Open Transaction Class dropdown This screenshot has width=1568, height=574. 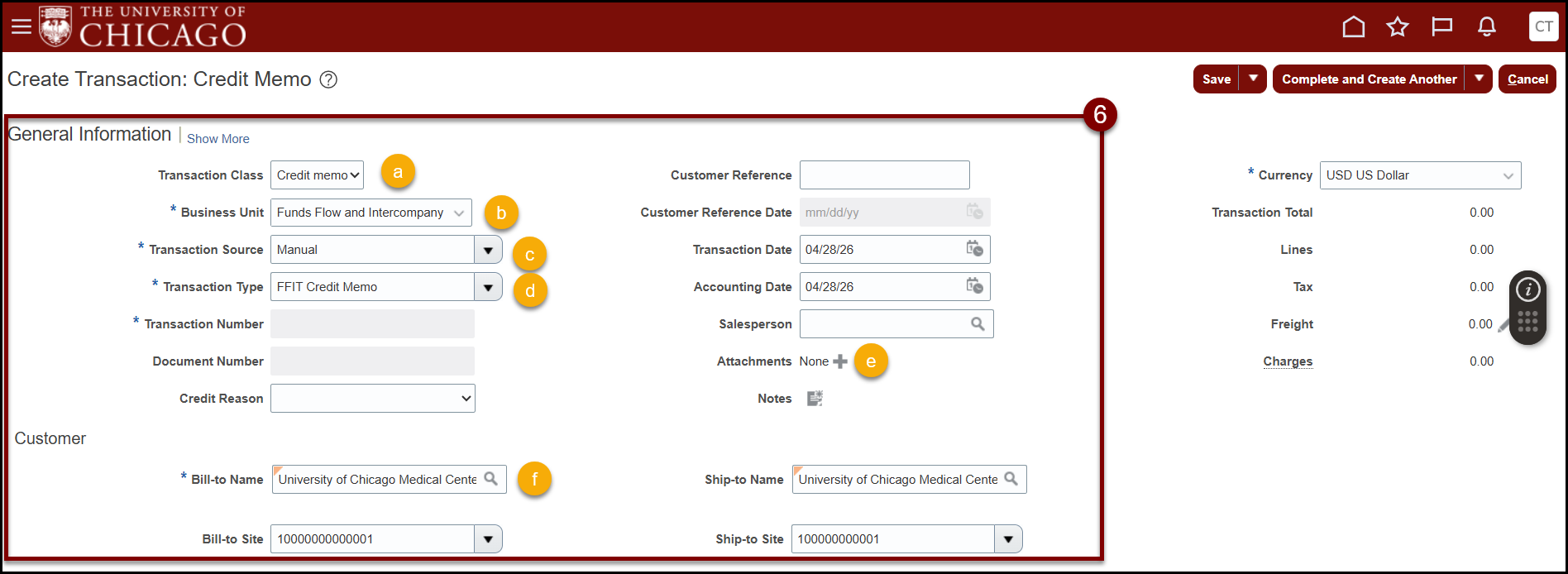317,175
